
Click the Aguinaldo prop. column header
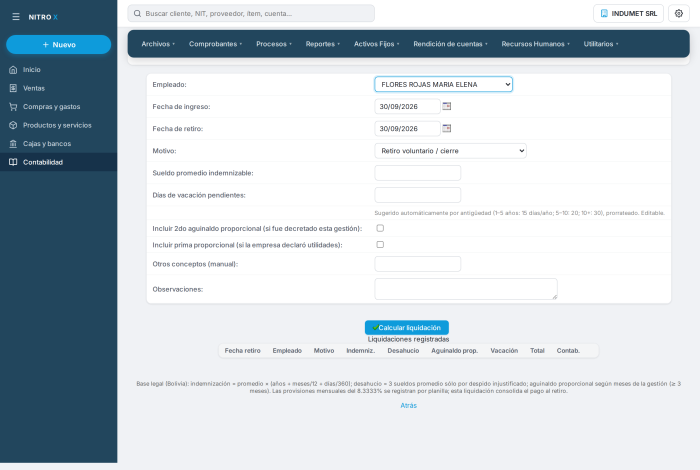tap(454, 351)
